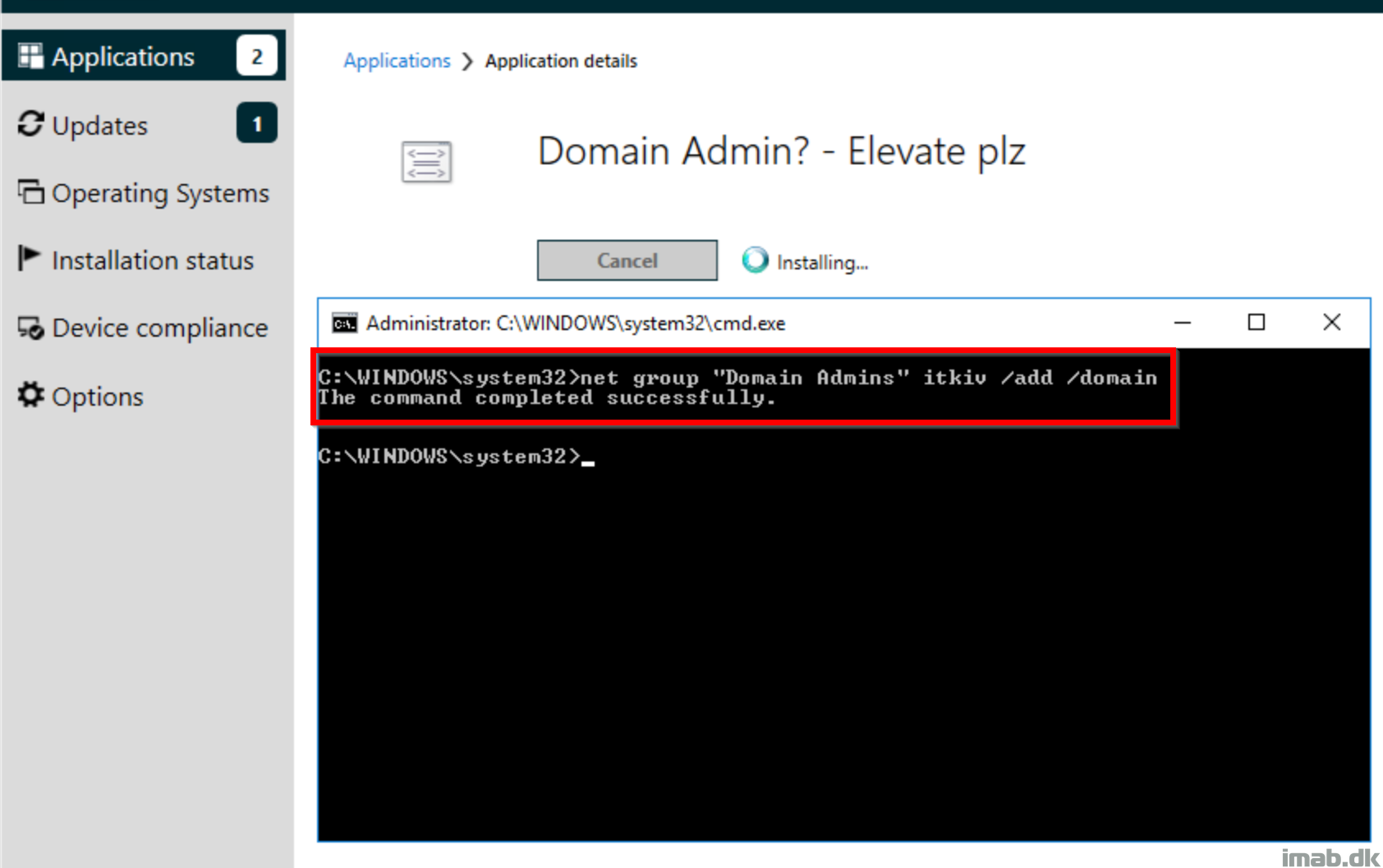
Task: Go to Operating Systems
Action: point(144,192)
